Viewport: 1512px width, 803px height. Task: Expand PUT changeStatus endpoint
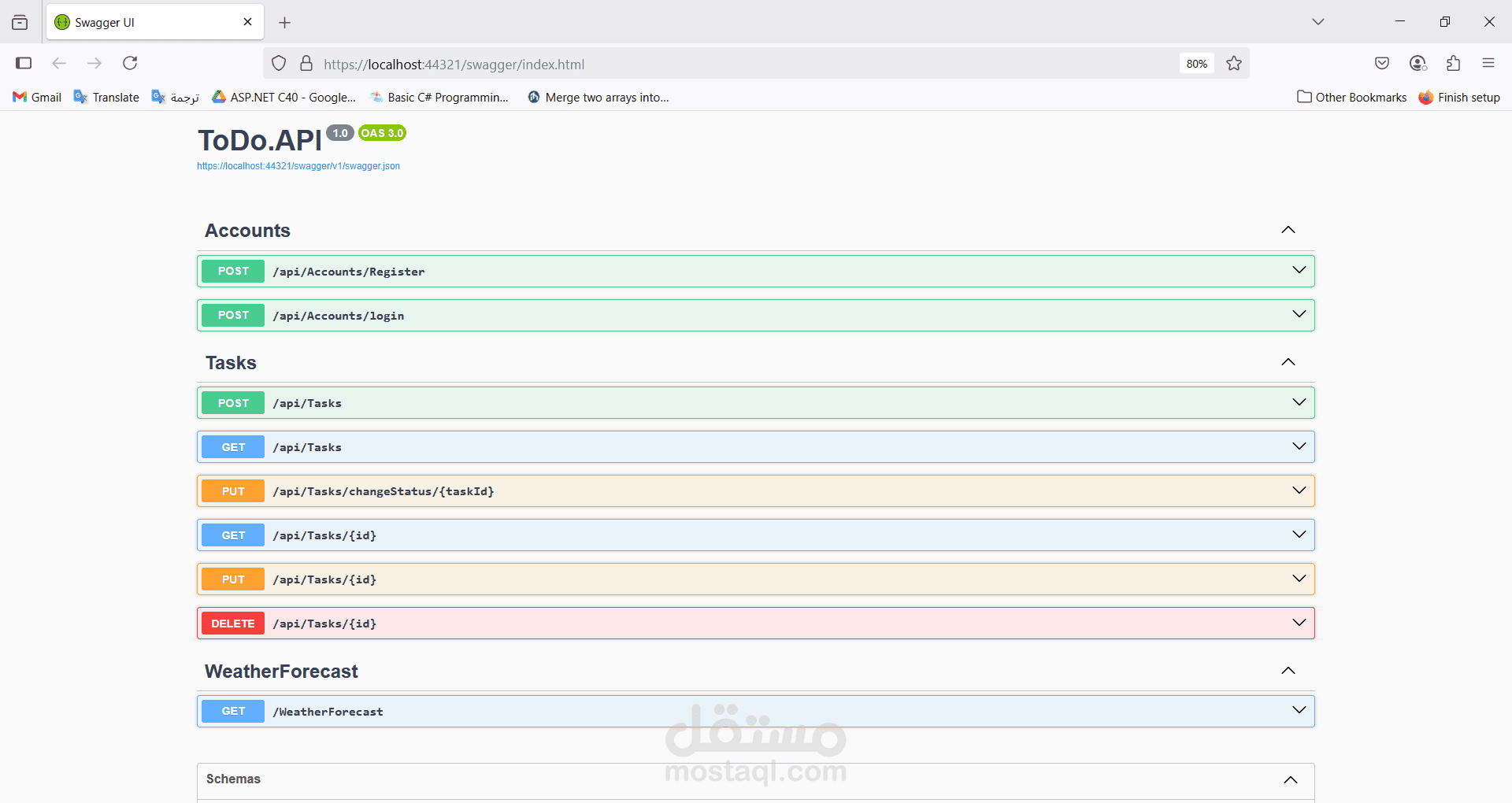(755, 490)
